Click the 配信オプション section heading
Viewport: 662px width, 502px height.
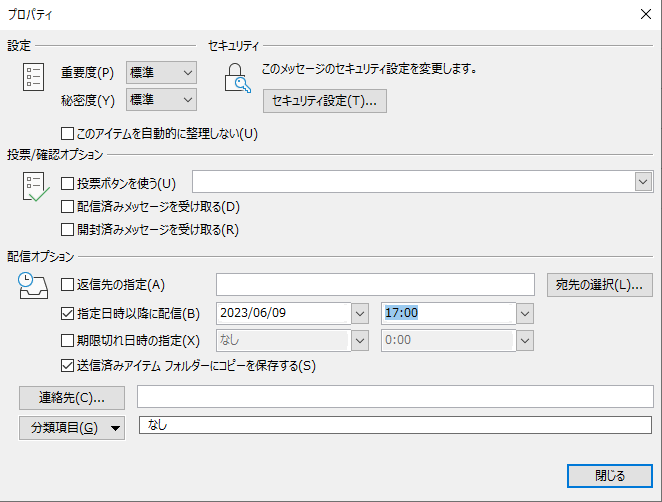tap(41, 256)
